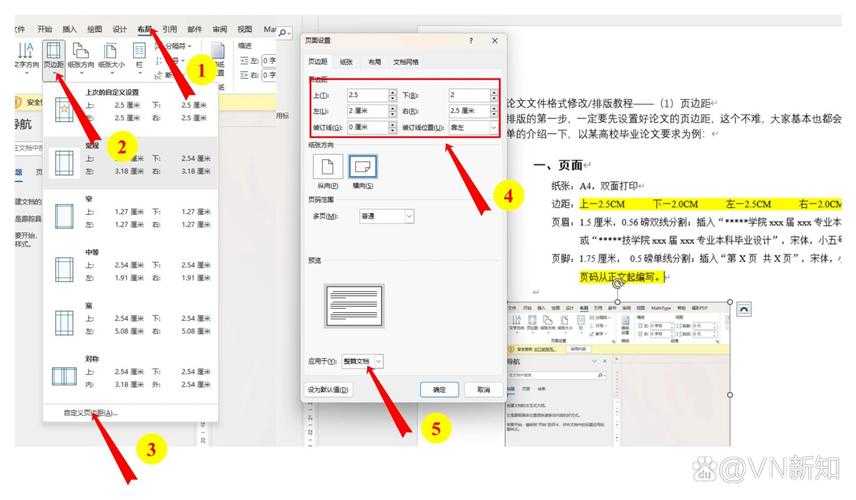The height and width of the screenshot is (500, 856).
Task: Adjust Left margin with its spinner arrows
Action: click(393, 111)
